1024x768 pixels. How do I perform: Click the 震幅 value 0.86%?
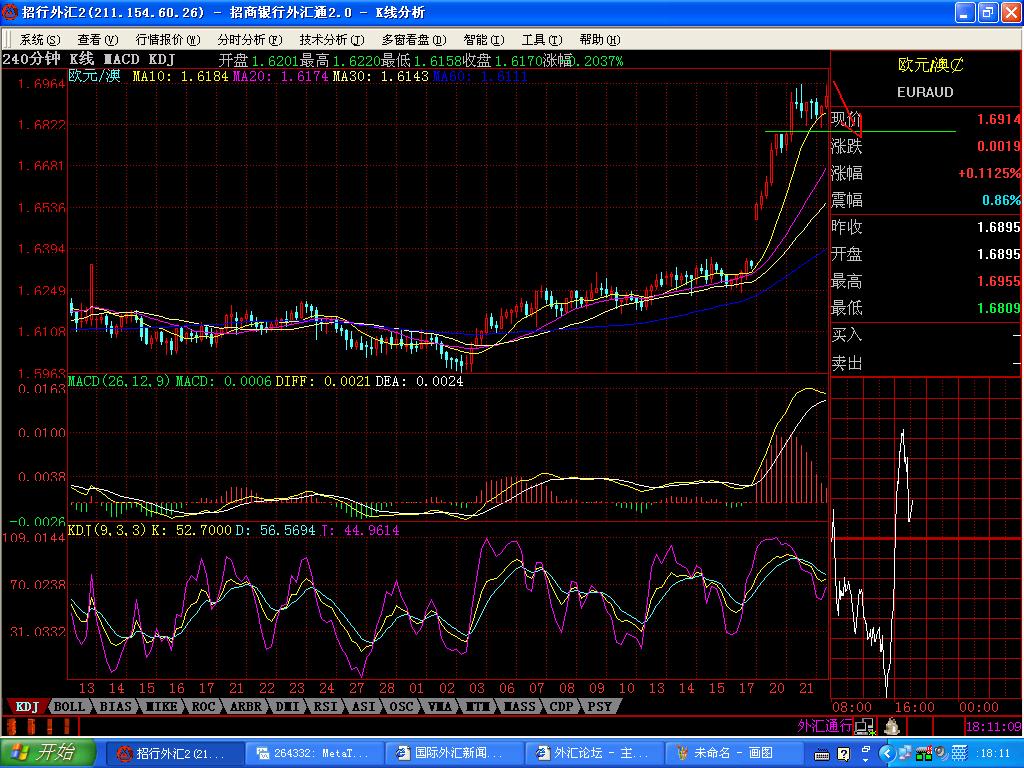pos(1000,200)
